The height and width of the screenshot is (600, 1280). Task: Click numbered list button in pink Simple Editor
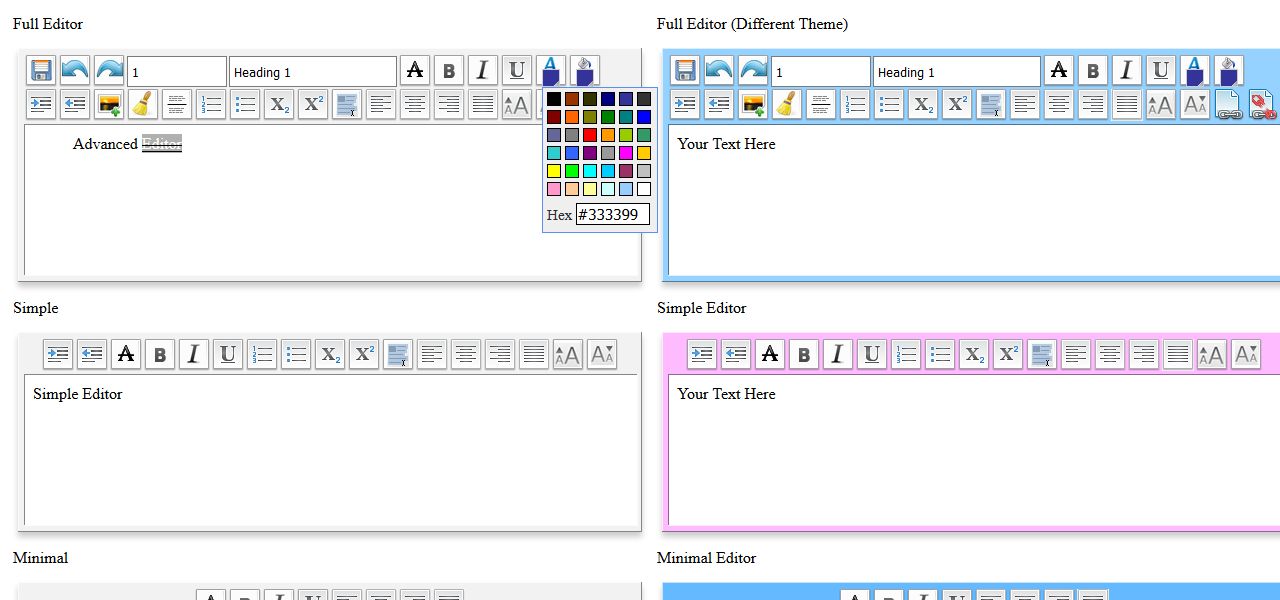pos(906,354)
